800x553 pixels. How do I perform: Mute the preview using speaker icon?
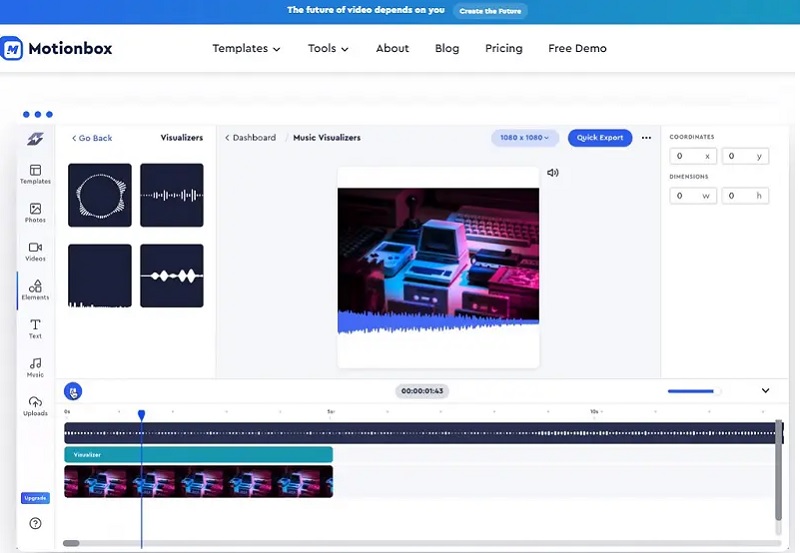pyautogui.click(x=553, y=173)
